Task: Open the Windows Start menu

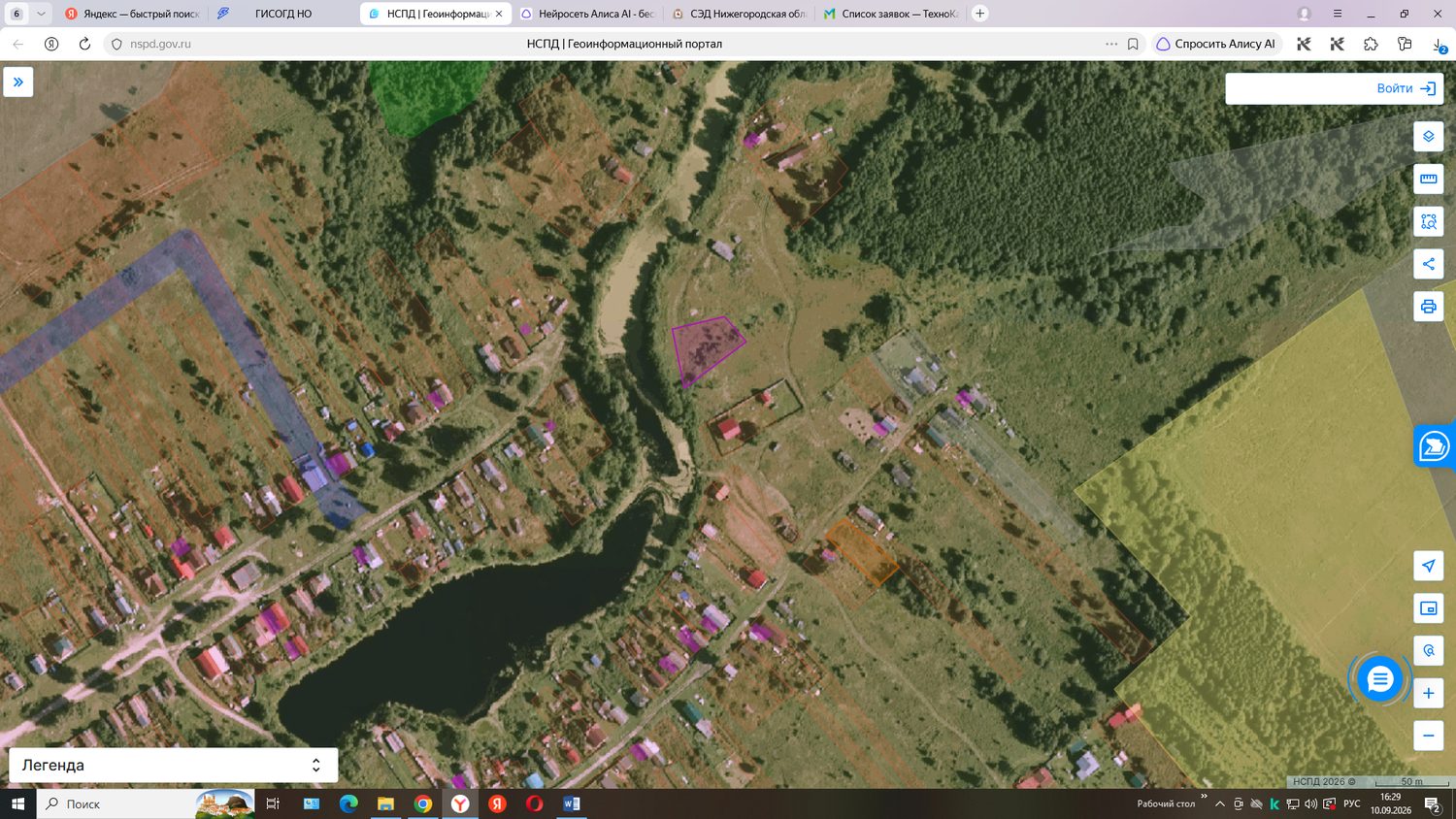Action: tap(17, 803)
